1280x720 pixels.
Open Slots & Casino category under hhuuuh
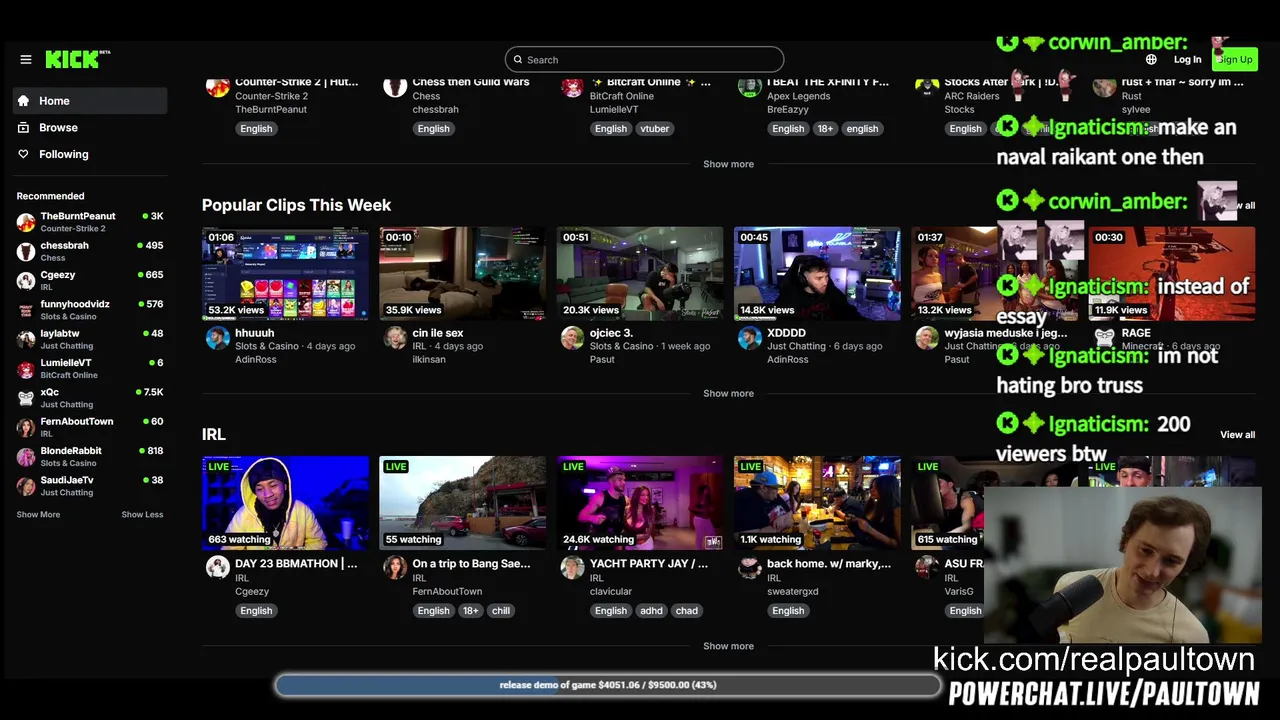pos(267,346)
